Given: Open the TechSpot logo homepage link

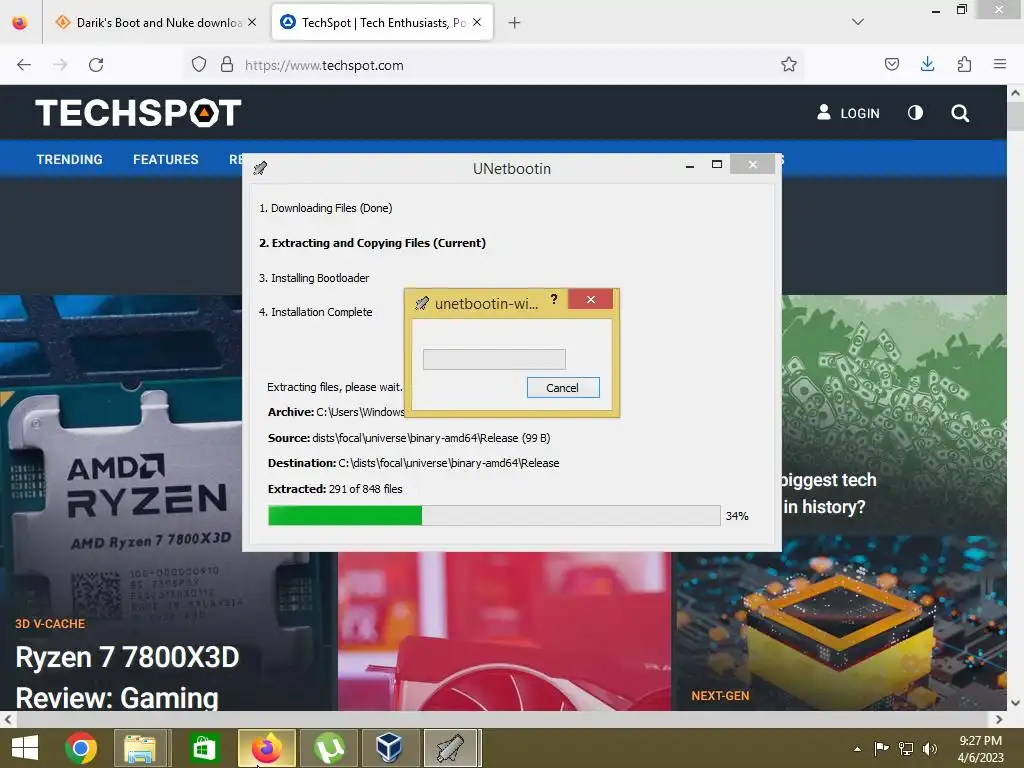Looking at the screenshot, I should (x=138, y=112).
